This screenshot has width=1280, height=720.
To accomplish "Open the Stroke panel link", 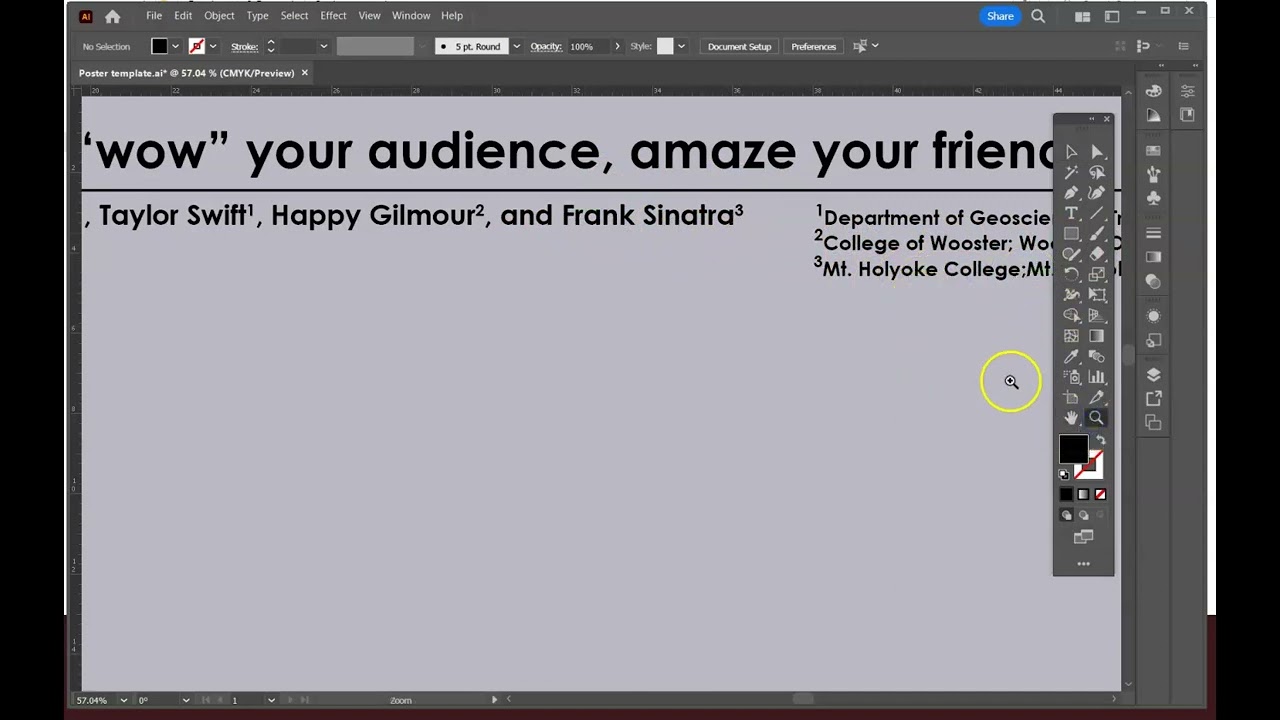I will [244, 46].
